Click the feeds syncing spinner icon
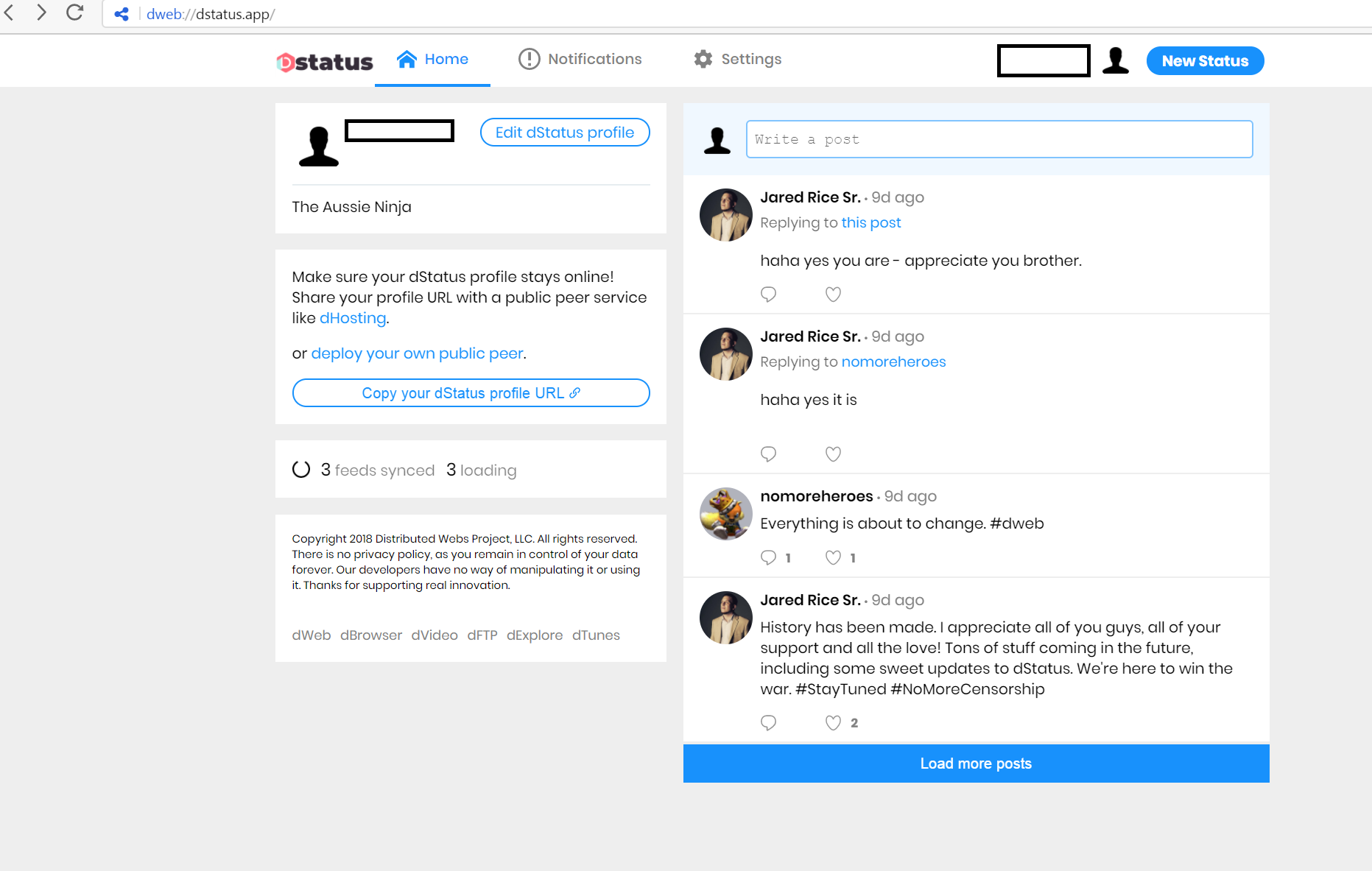The width and height of the screenshot is (1372, 871). coord(301,470)
